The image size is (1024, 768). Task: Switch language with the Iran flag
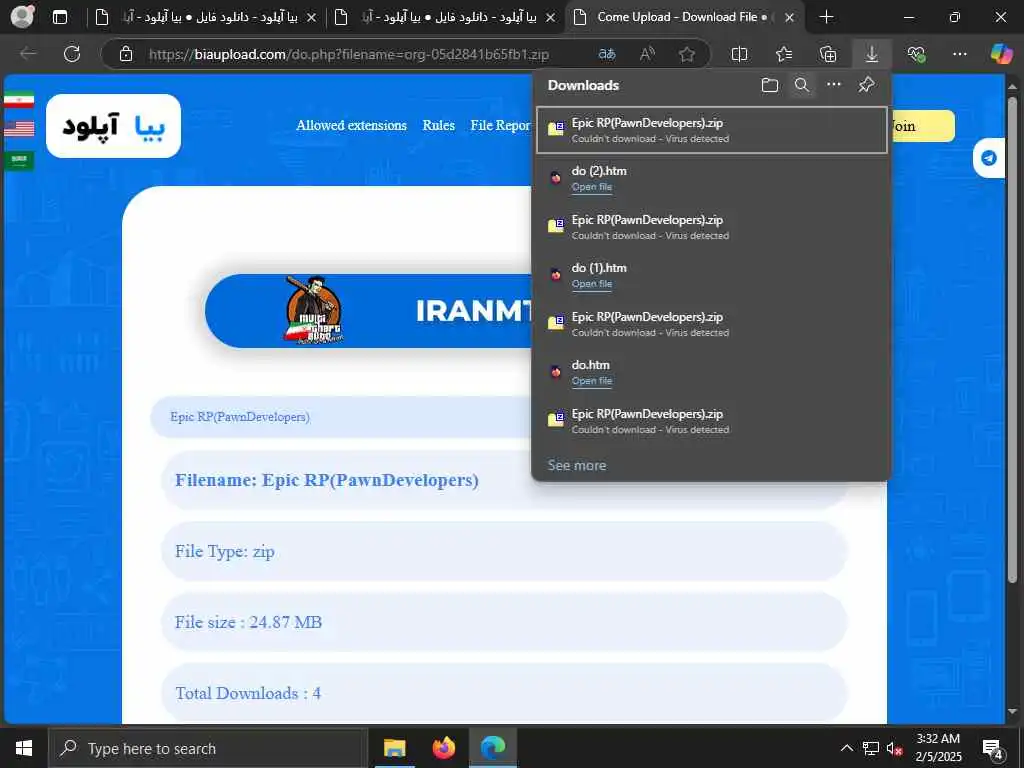pos(19,100)
